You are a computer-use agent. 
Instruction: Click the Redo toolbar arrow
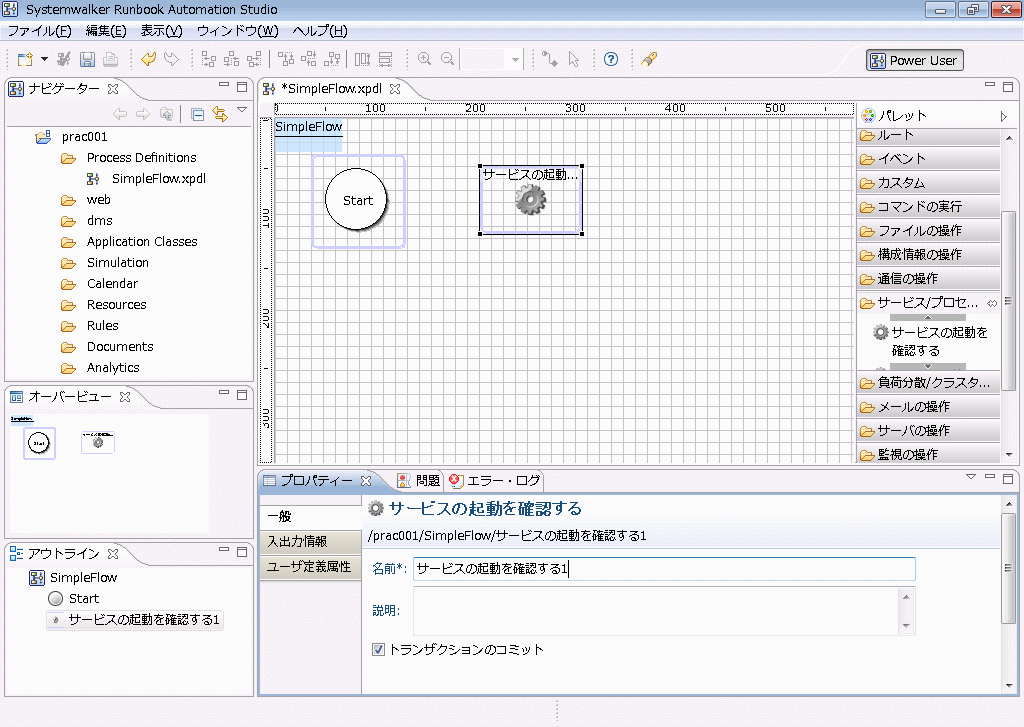coord(171,59)
